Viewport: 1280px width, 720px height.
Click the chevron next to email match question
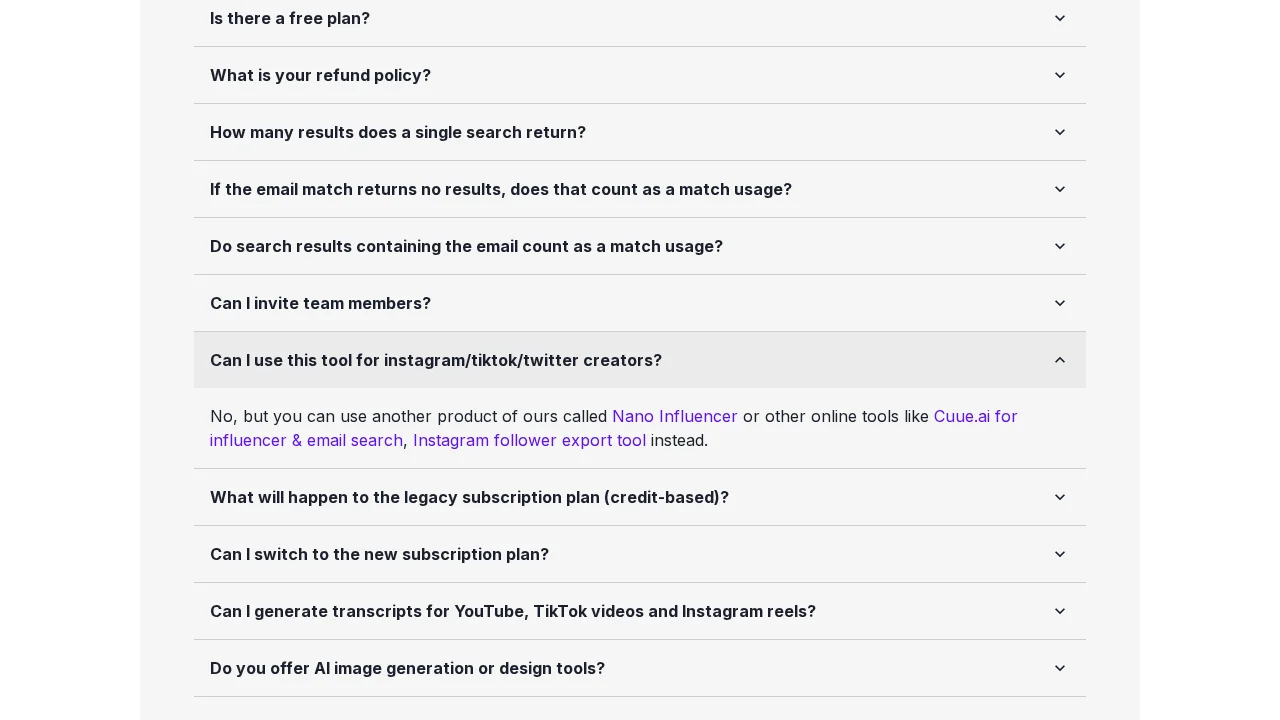pyautogui.click(x=1060, y=189)
